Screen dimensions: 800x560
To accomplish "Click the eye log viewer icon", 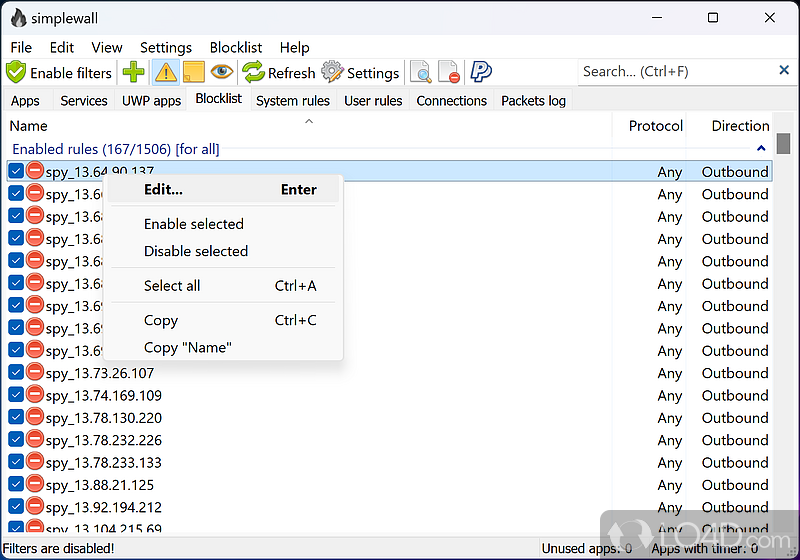I will click(222, 71).
